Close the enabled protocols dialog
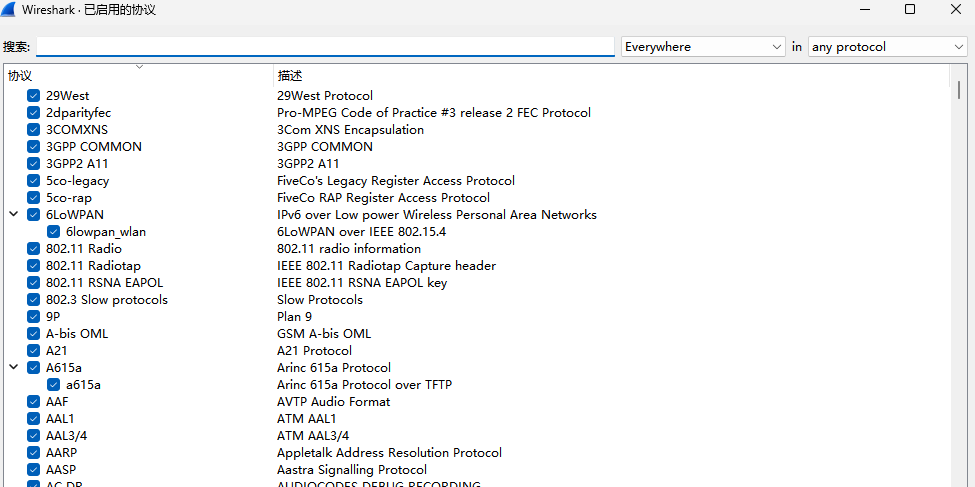The image size is (975, 487). (x=956, y=9)
